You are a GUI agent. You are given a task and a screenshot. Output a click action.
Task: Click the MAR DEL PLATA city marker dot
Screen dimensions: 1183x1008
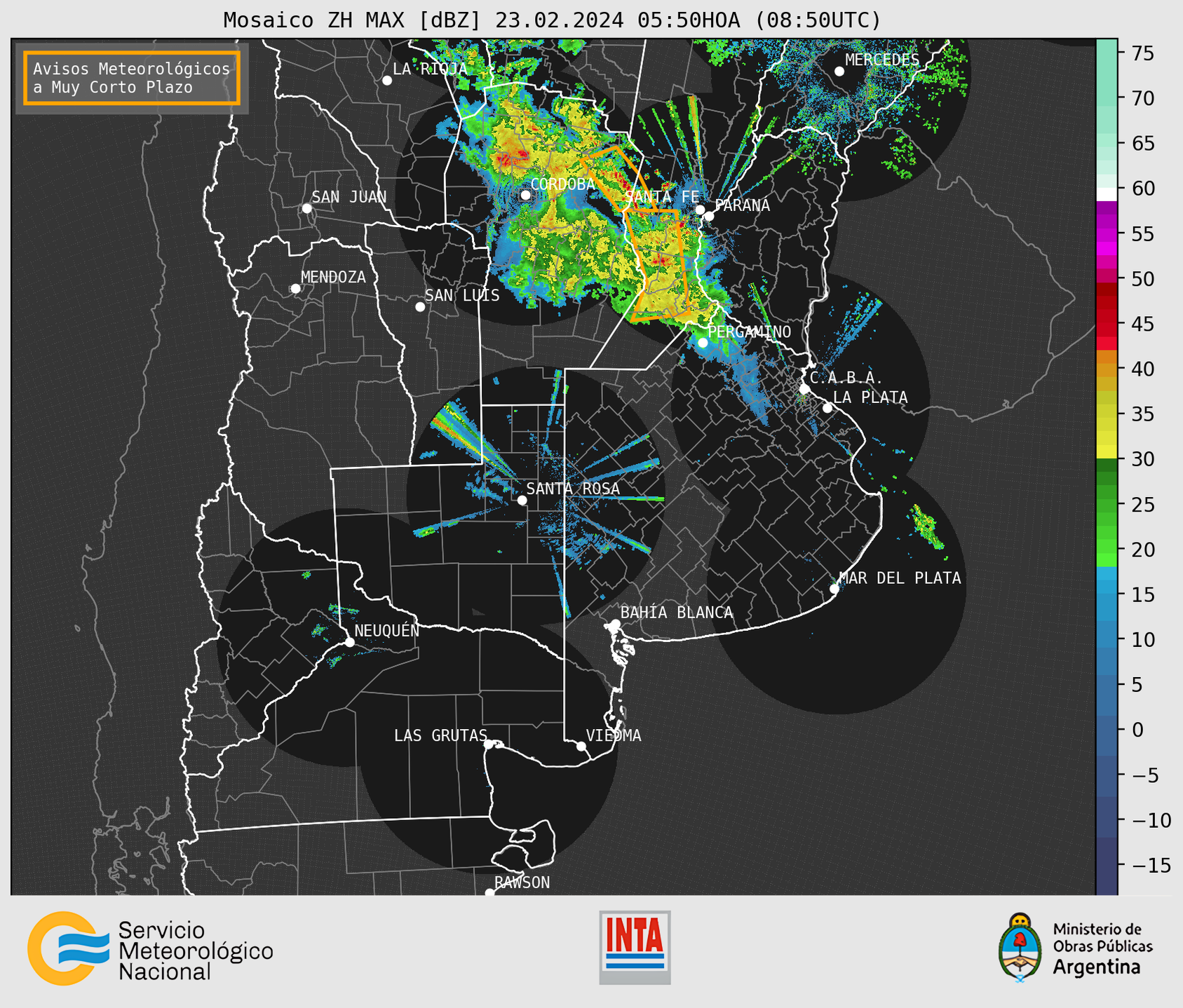(834, 589)
